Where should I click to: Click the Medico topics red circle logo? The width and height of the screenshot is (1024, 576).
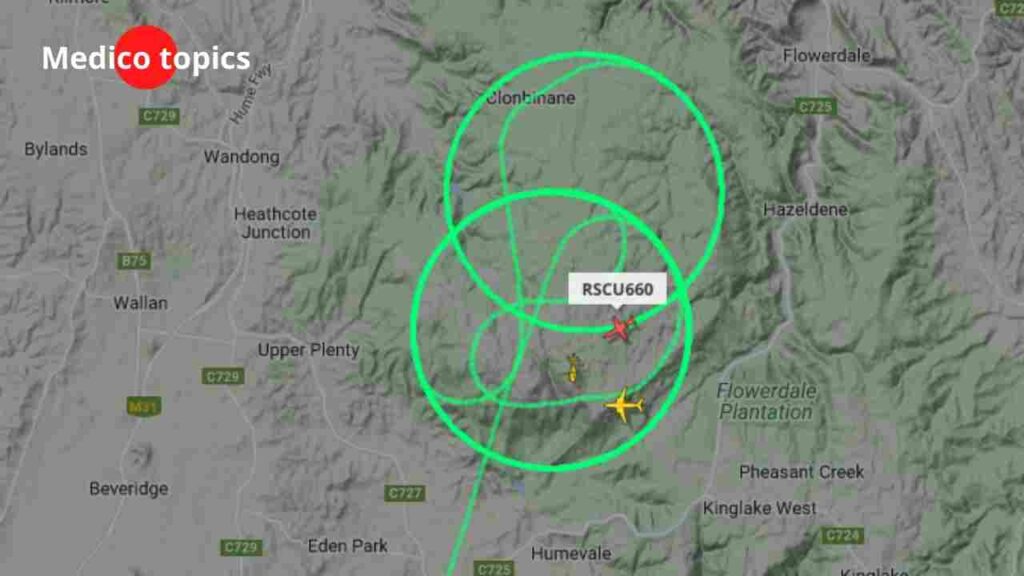[x=146, y=57]
